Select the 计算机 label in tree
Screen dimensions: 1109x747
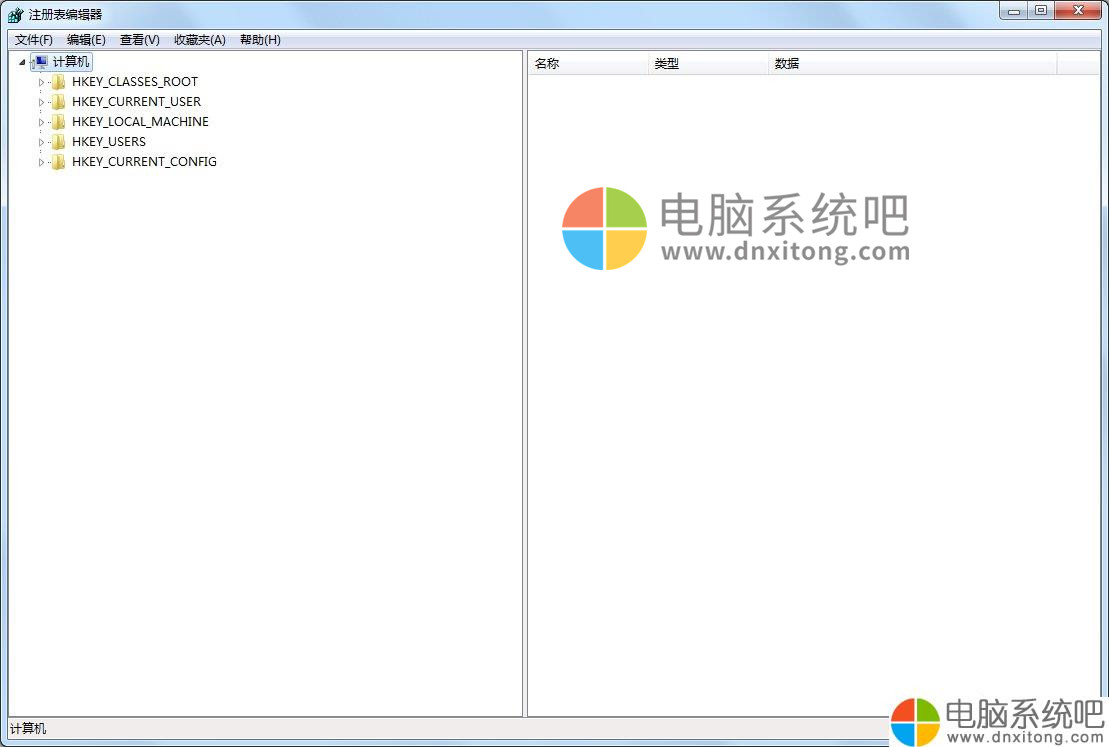pos(71,62)
